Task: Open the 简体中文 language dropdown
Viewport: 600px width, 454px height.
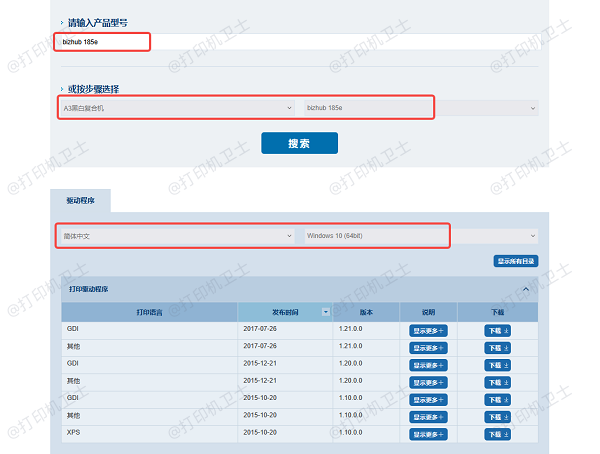Action: click(x=176, y=236)
